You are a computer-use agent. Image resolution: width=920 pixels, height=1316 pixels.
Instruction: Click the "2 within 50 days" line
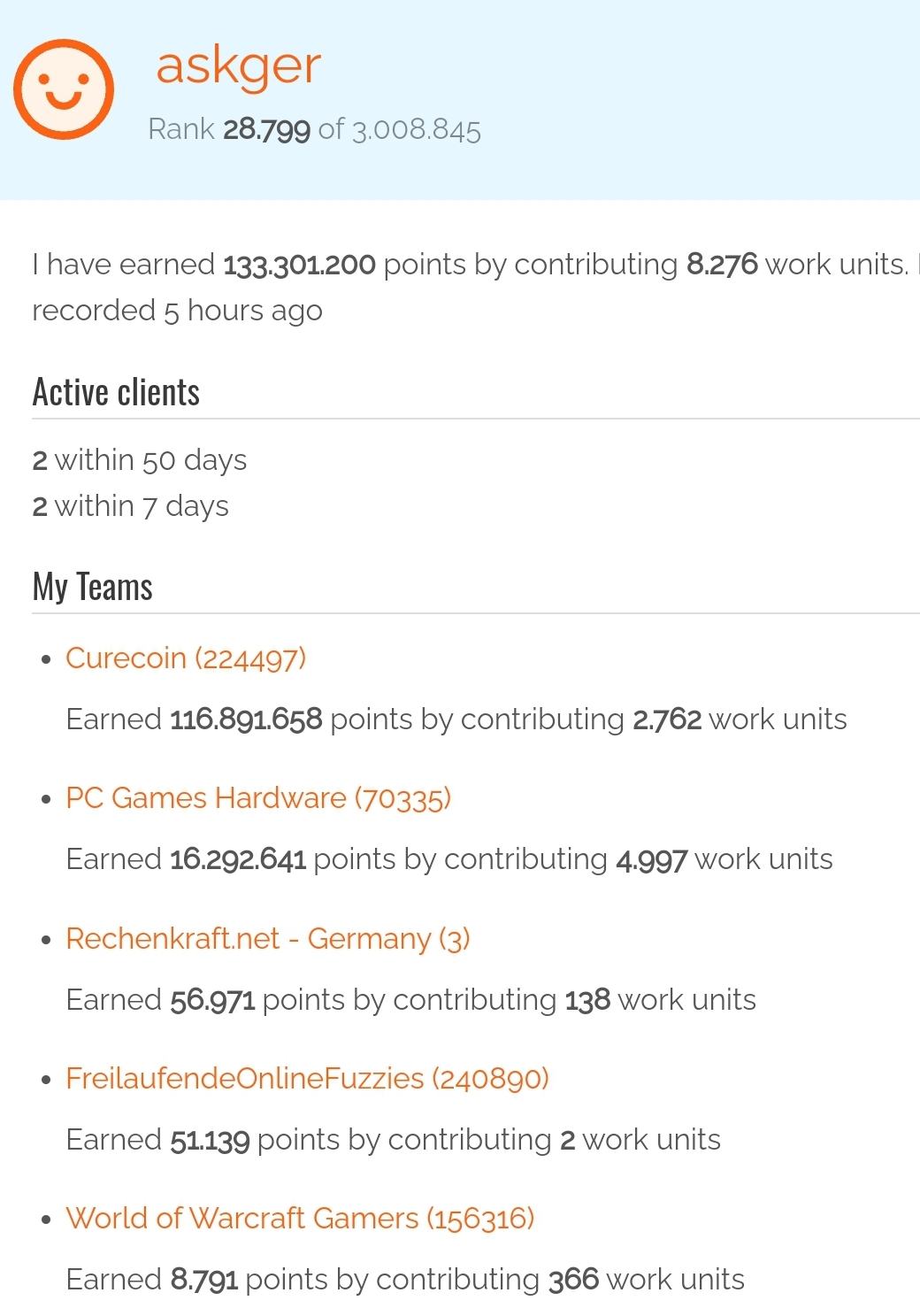[x=140, y=460]
